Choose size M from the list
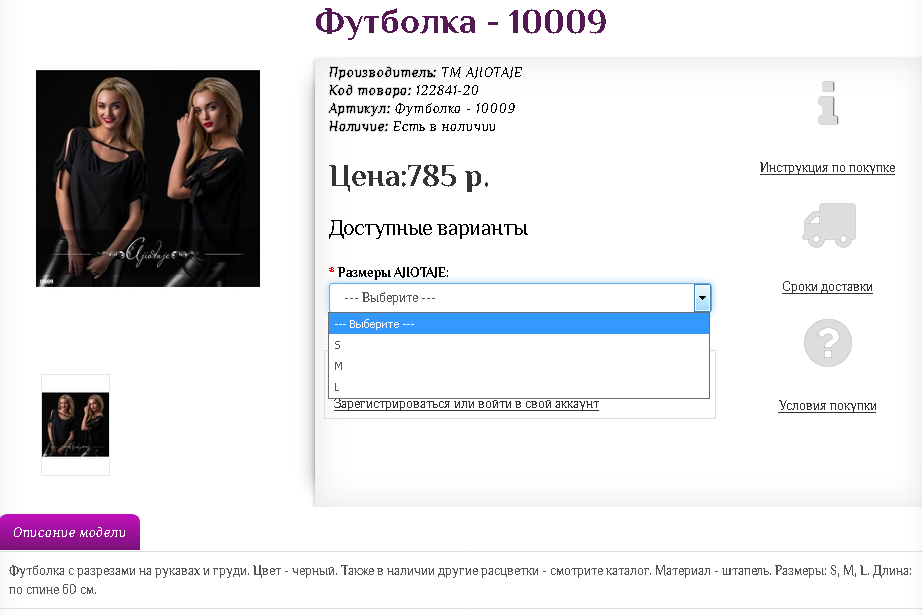922x616 pixels. point(519,366)
